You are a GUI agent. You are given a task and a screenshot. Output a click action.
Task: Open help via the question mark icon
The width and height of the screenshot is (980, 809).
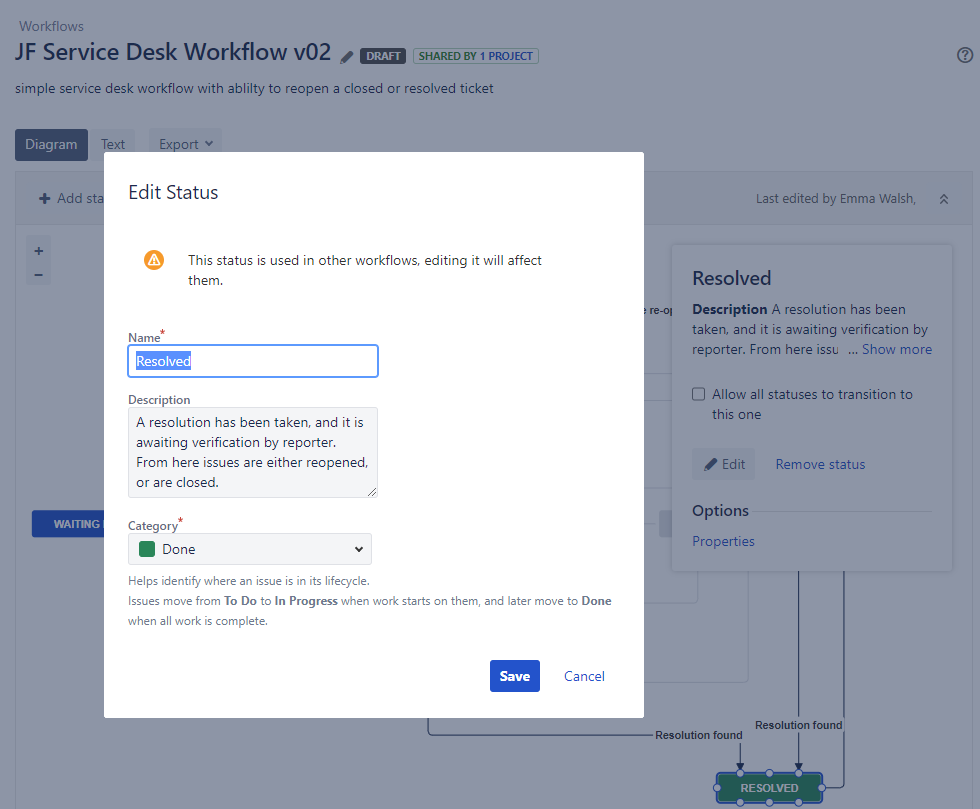pyautogui.click(x=964, y=54)
